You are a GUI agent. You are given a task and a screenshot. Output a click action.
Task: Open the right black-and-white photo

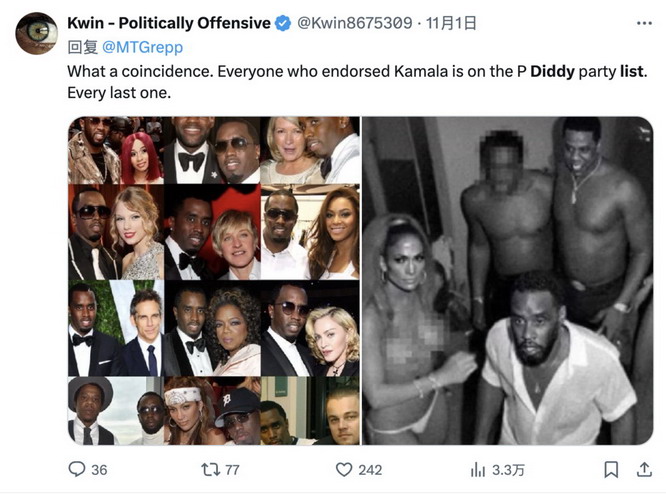click(x=507, y=281)
